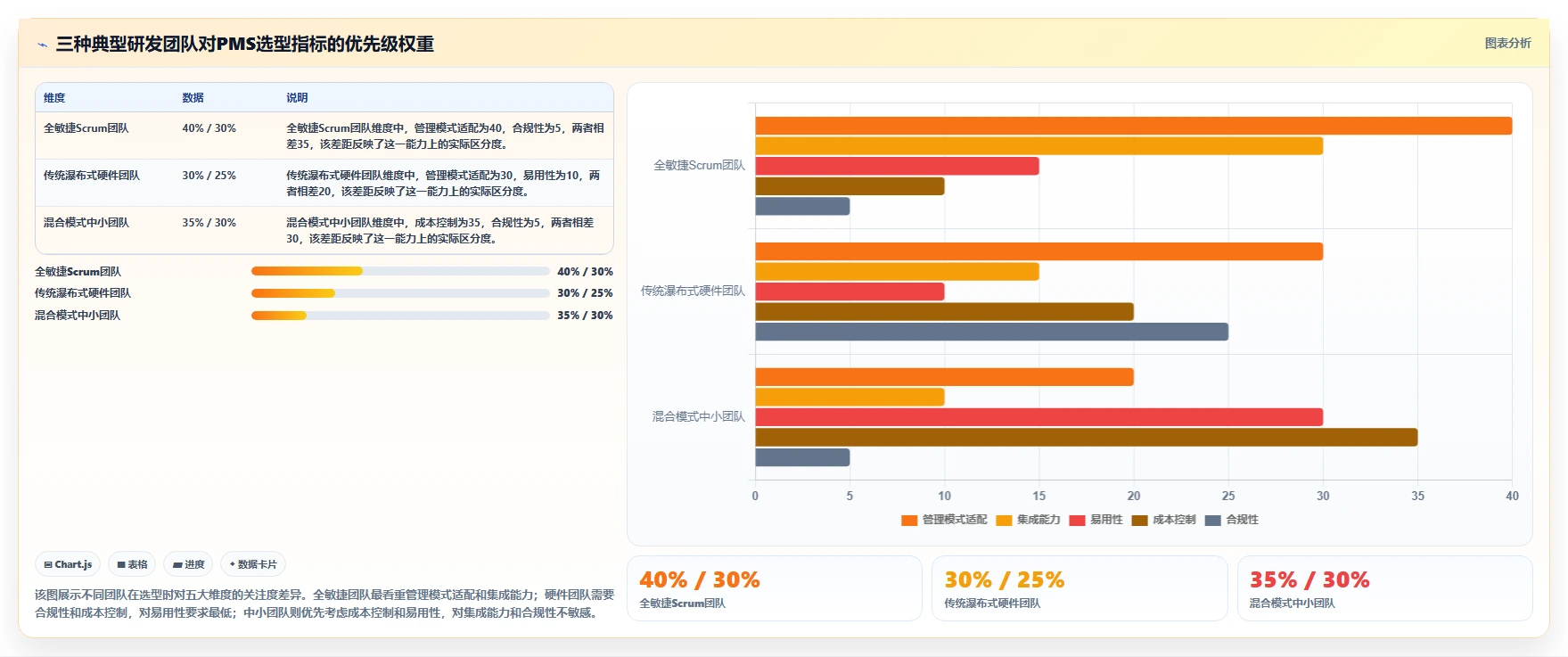The image size is (1568, 657).
Task: Select the 表格 tag chip
Action: (132, 564)
